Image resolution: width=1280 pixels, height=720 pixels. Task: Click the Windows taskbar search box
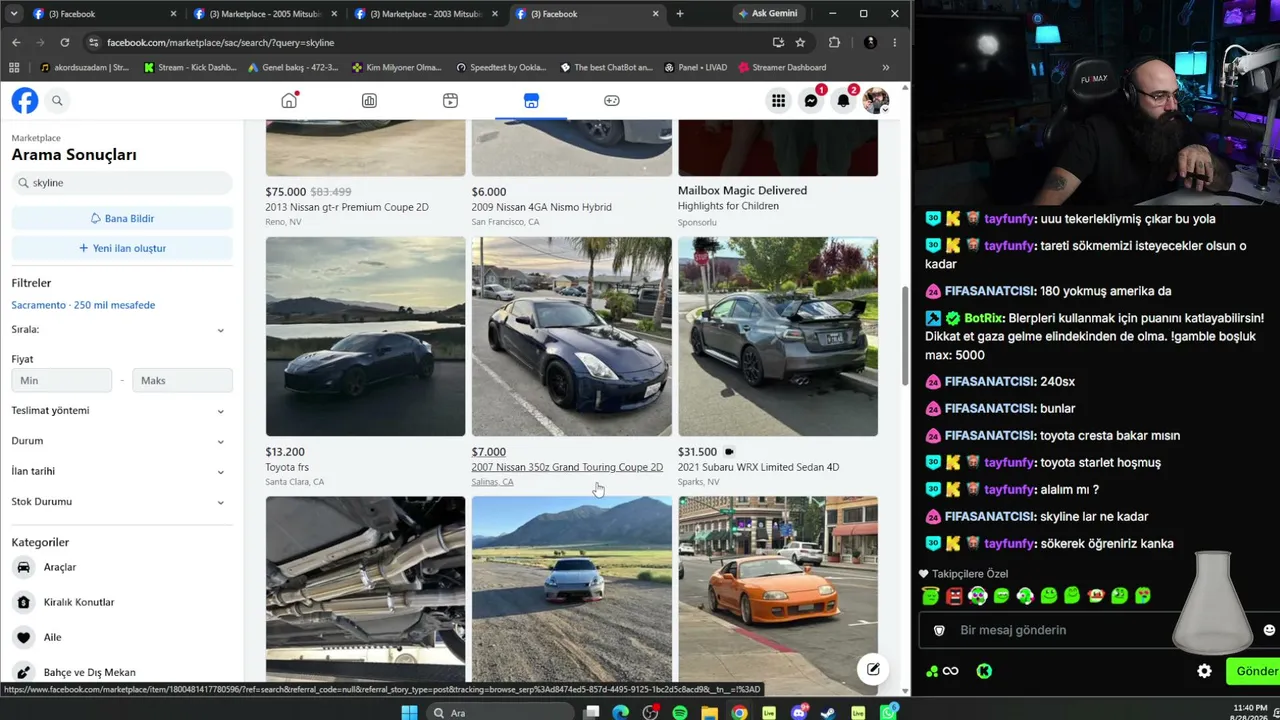point(502,712)
